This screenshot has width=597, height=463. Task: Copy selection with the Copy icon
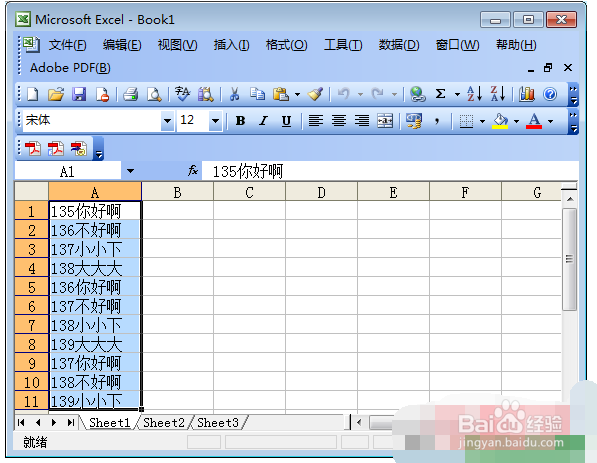pyautogui.click(x=257, y=94)
